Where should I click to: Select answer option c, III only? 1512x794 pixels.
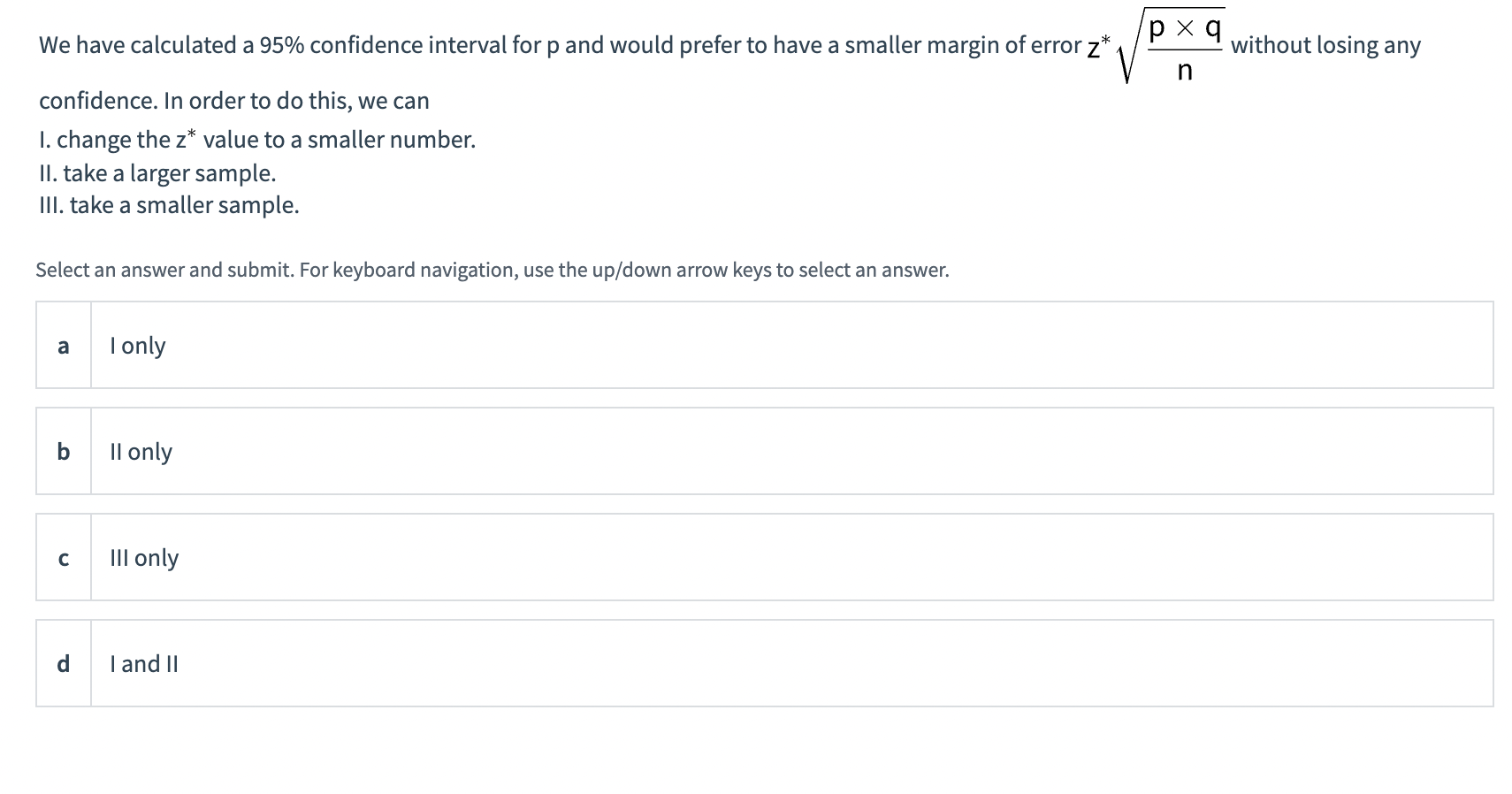760,557
